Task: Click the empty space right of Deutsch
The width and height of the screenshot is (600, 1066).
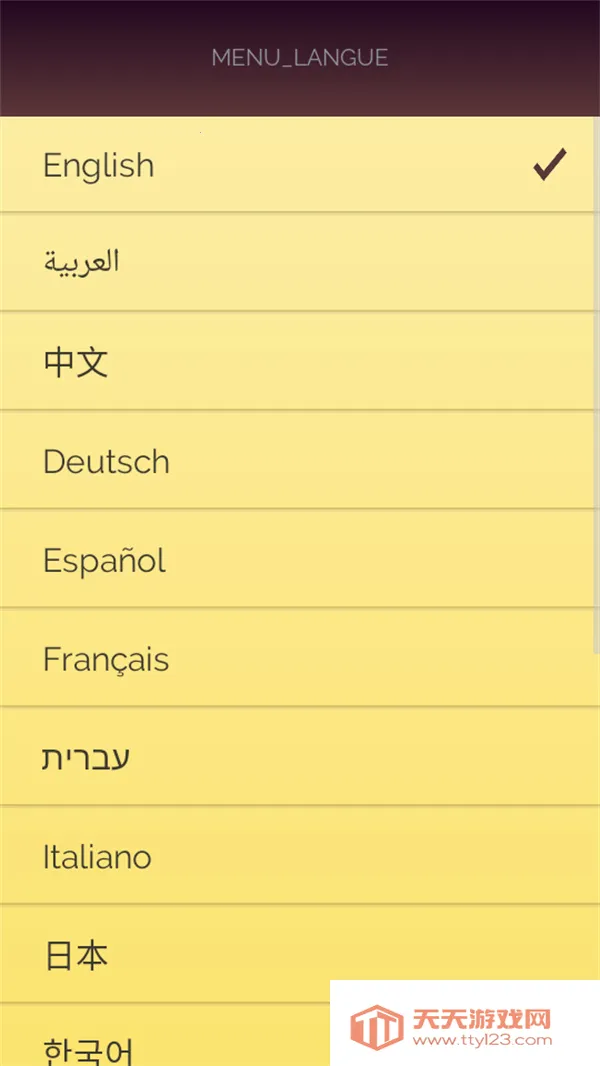Action: coord(380,461)
